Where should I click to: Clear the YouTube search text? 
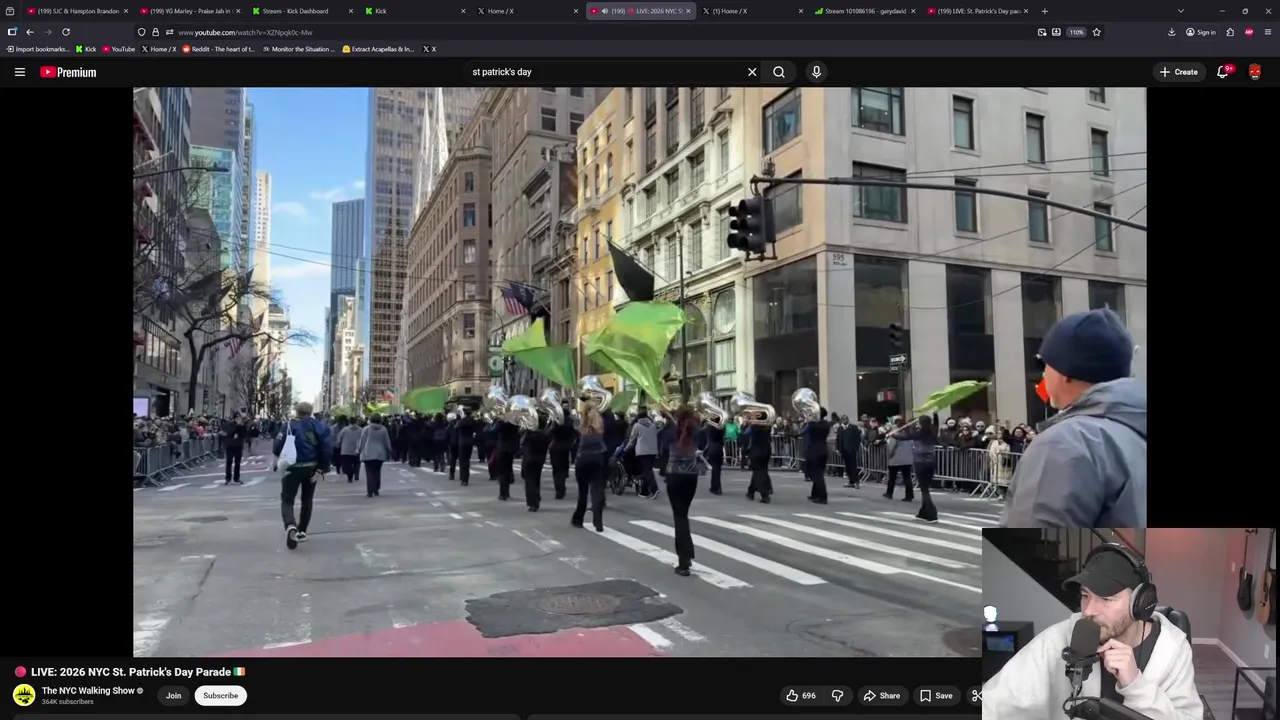coord(752,72)
